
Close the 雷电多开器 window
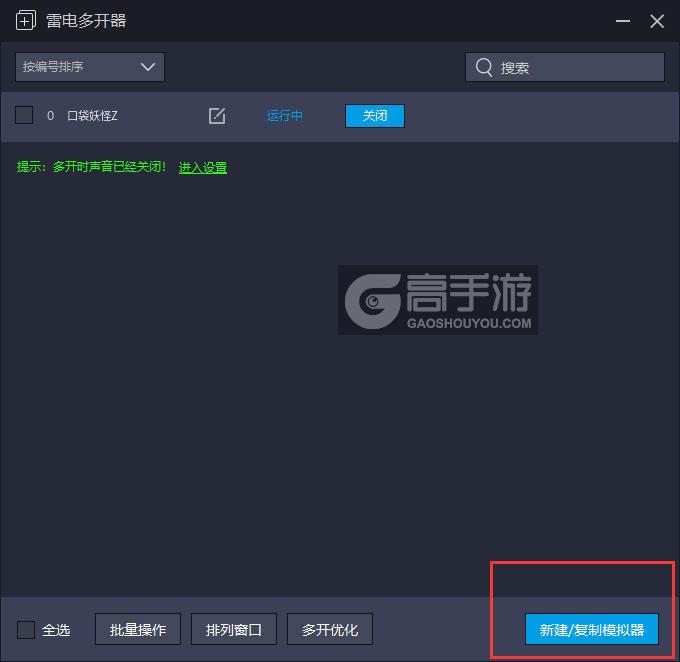pos(657,21)
